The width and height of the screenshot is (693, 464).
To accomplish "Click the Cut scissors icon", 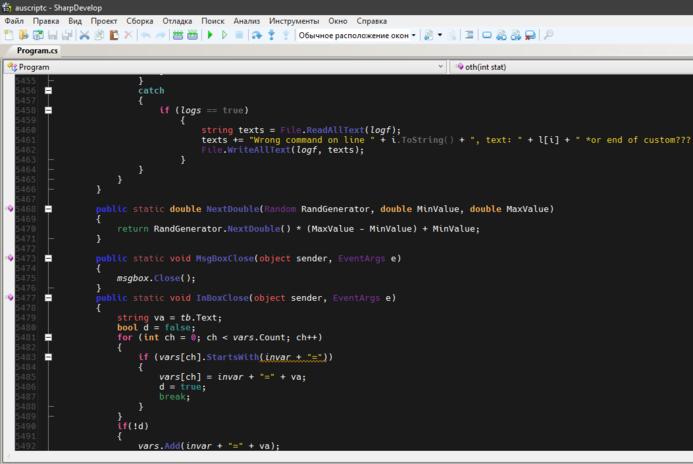I will point(84,35).
